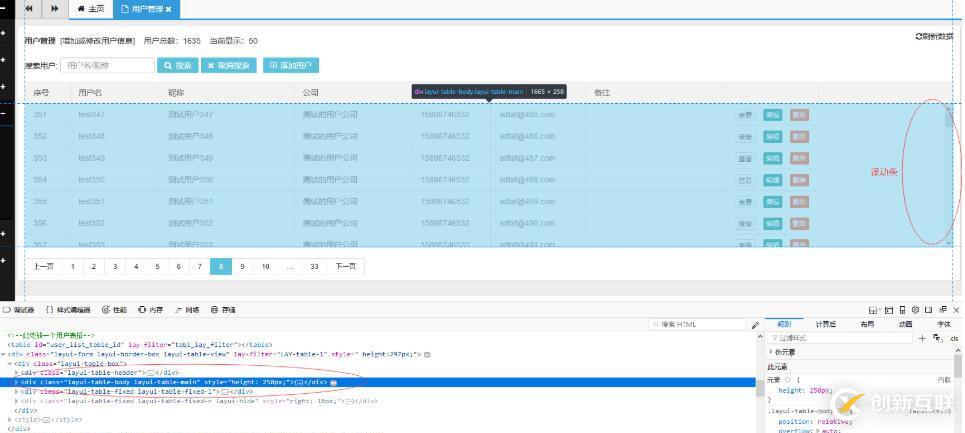The width and height of the screenshot is (965, 433).
Task: Click the 搜索 search button
Action: click(178, 65)
